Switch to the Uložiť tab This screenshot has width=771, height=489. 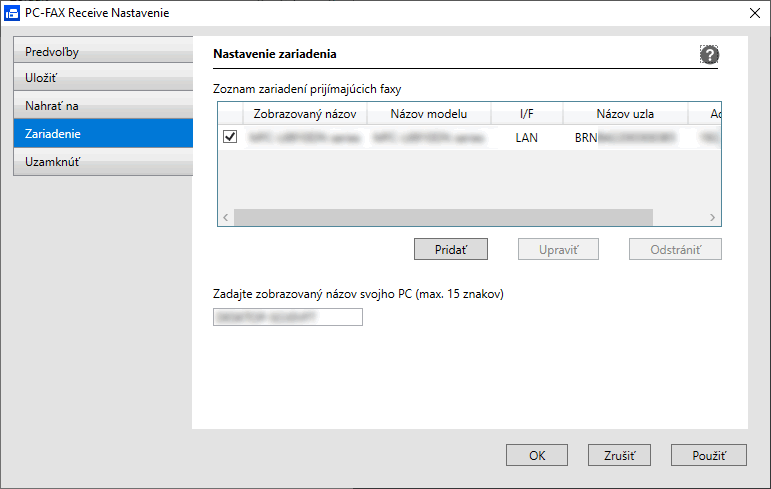pos(103,77)
